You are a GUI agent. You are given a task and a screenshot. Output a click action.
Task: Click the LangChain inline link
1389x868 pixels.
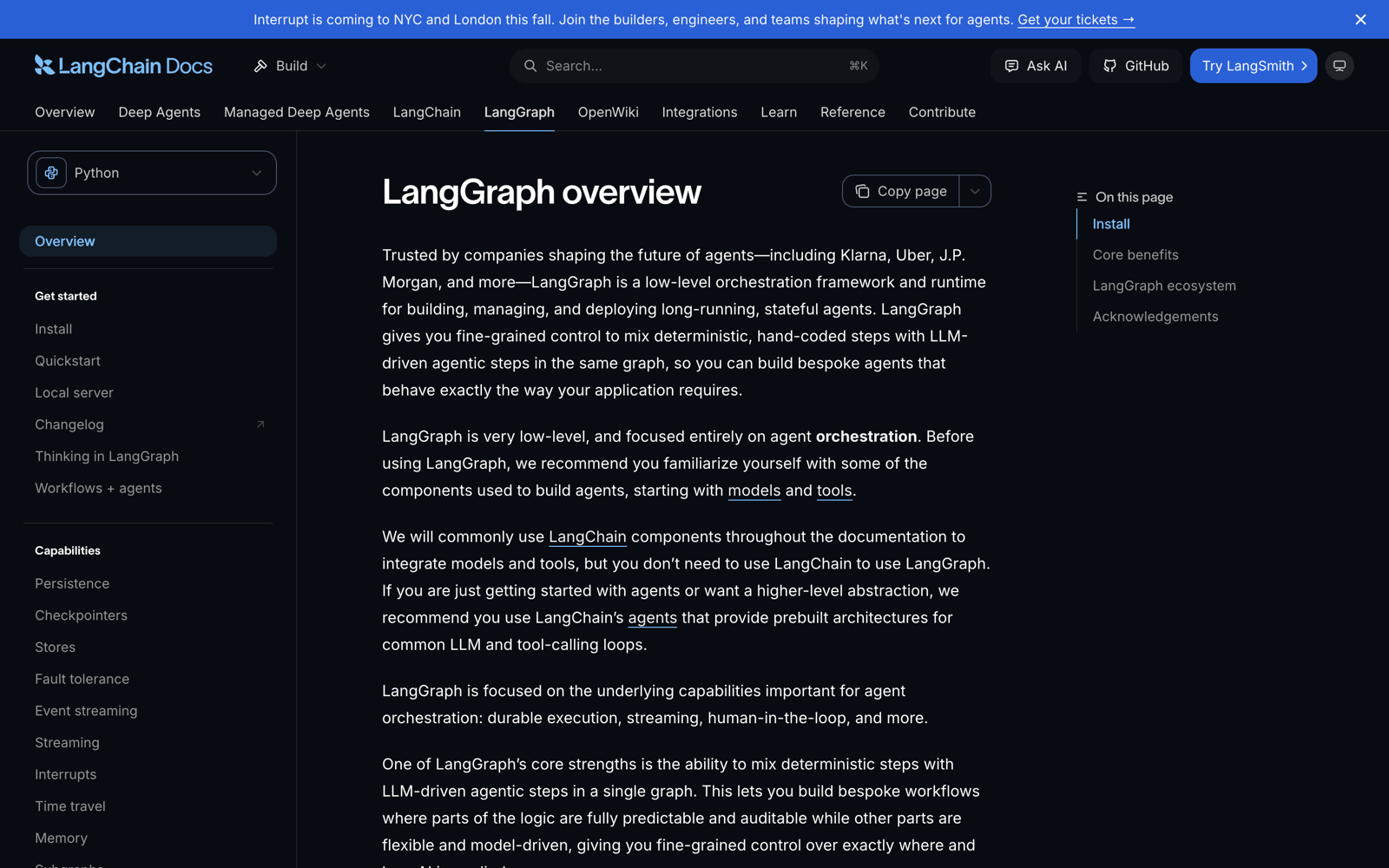[588, 536]
